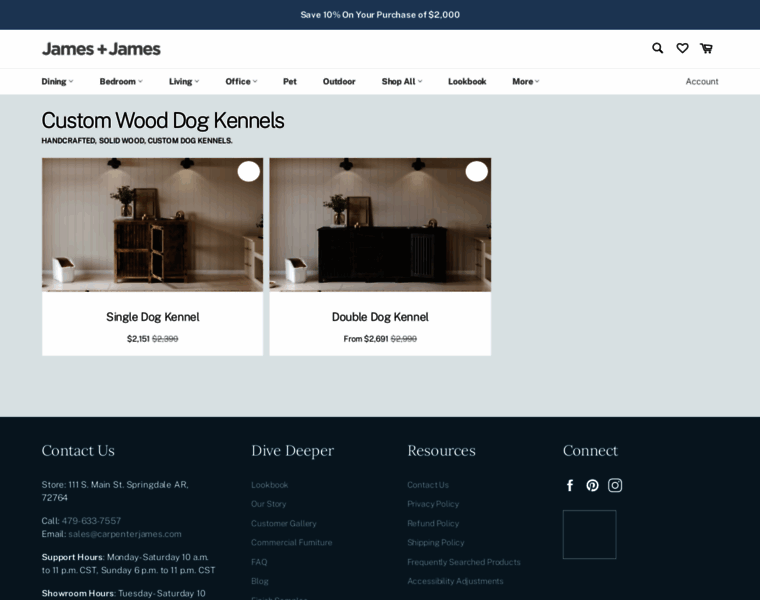
Task: Open the Outdoor menu item
Action: [x=339, y=81]
